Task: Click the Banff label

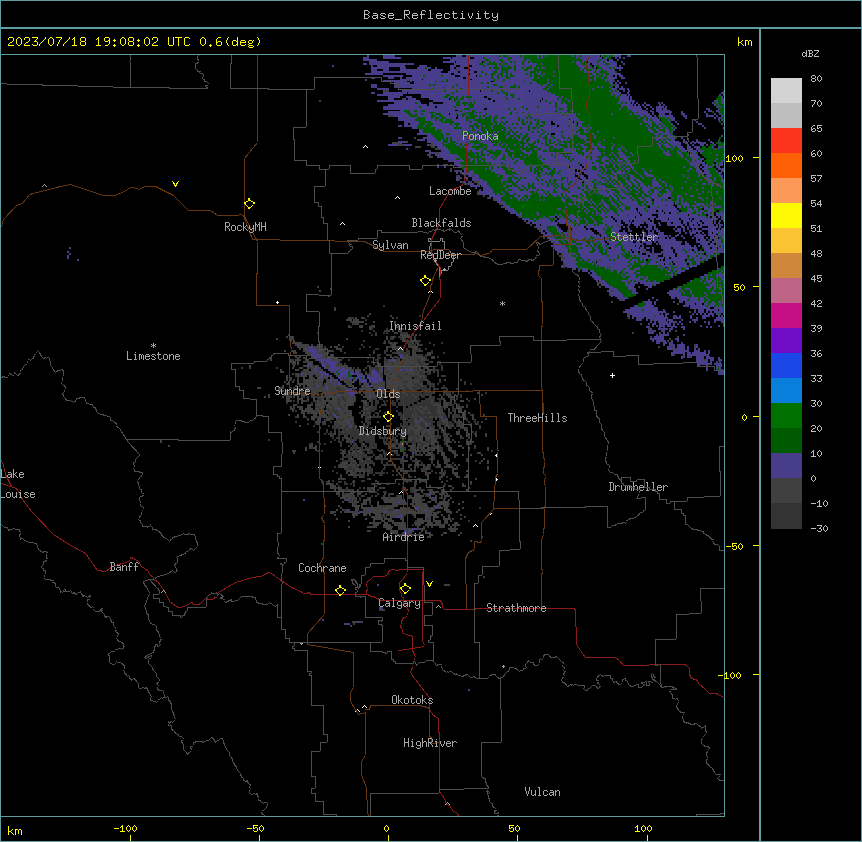Action: pos(124,567)
